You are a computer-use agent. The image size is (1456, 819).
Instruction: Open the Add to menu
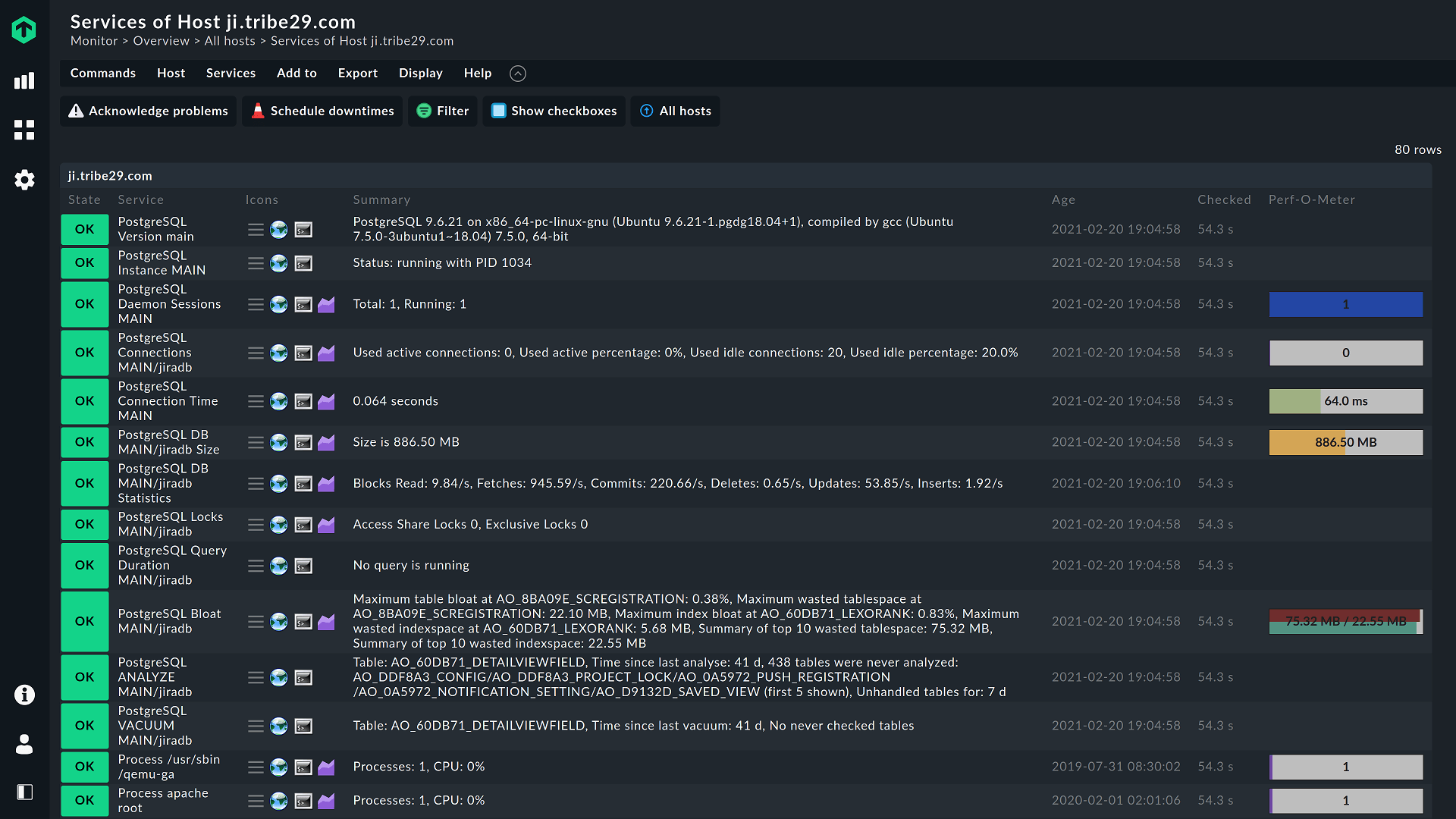click(x=297, y=73)
